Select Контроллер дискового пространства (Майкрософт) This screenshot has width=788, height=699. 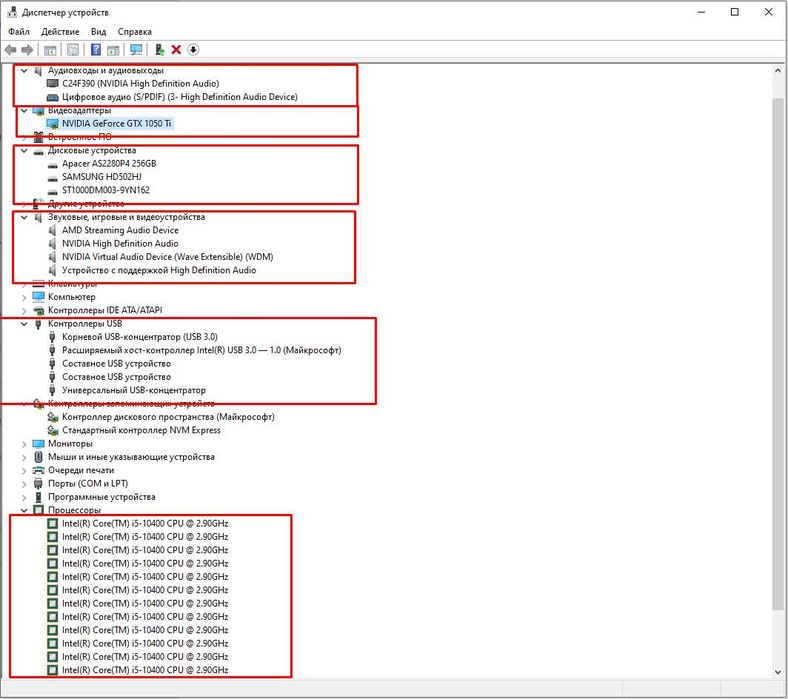pos(168,417)
